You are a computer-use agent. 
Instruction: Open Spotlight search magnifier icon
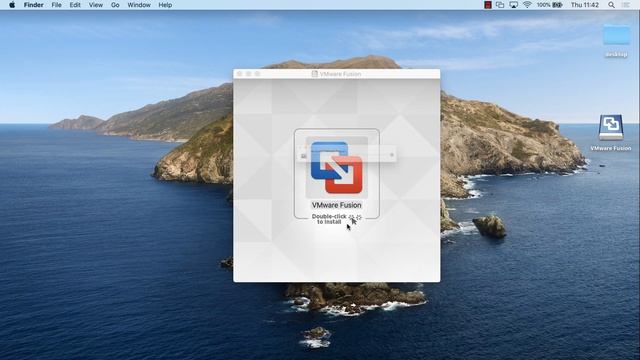pos(611,5)
